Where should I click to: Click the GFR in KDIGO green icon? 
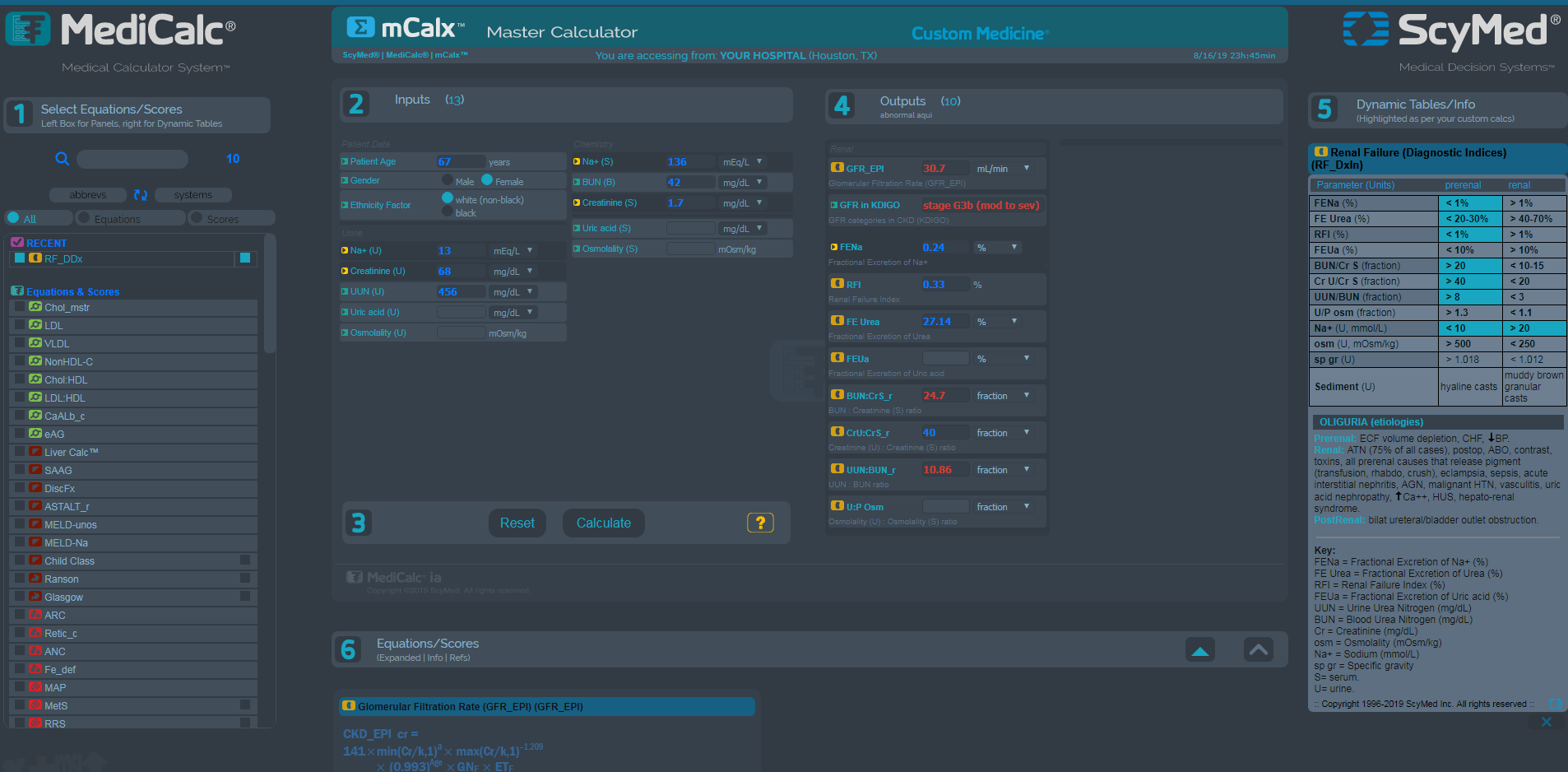click(834, 205)
